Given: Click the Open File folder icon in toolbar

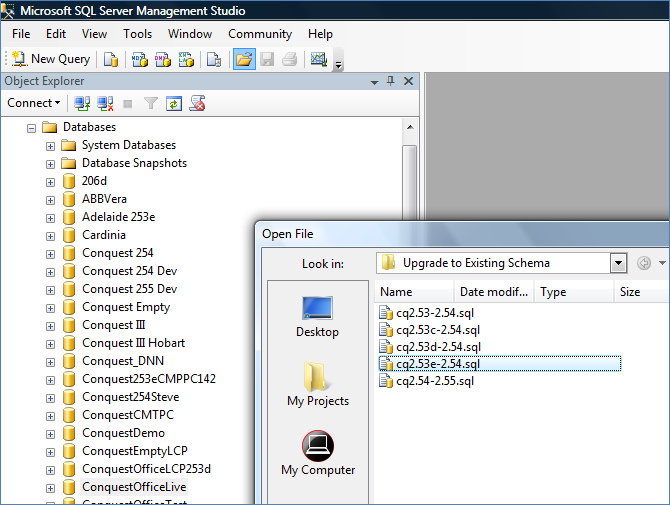Looking at the screenshot, I should point(244,59).
